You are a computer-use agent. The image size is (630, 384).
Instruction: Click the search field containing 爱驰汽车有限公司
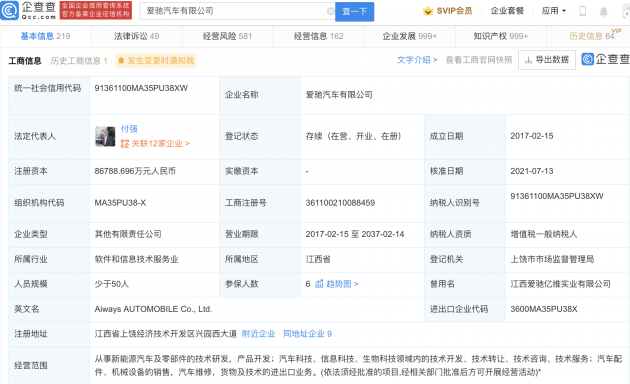tap(237, 11)
